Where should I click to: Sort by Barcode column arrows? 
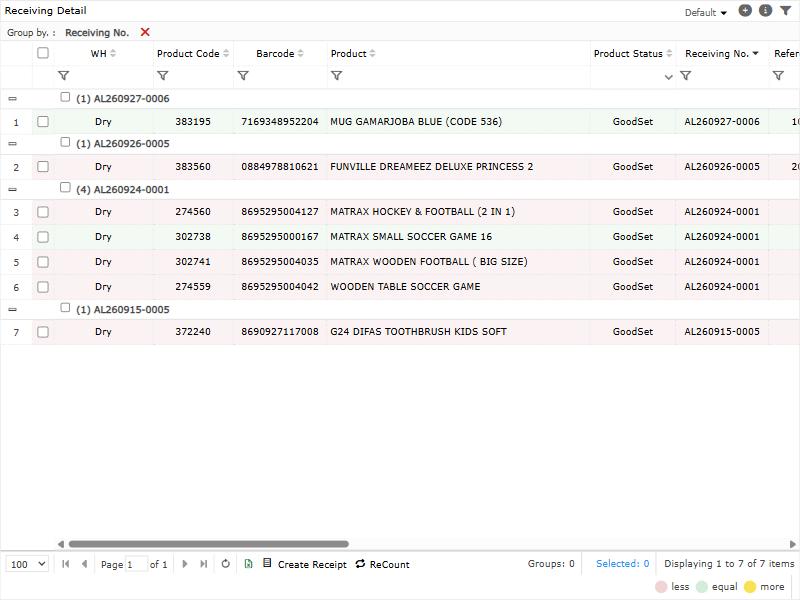(301, 53)
